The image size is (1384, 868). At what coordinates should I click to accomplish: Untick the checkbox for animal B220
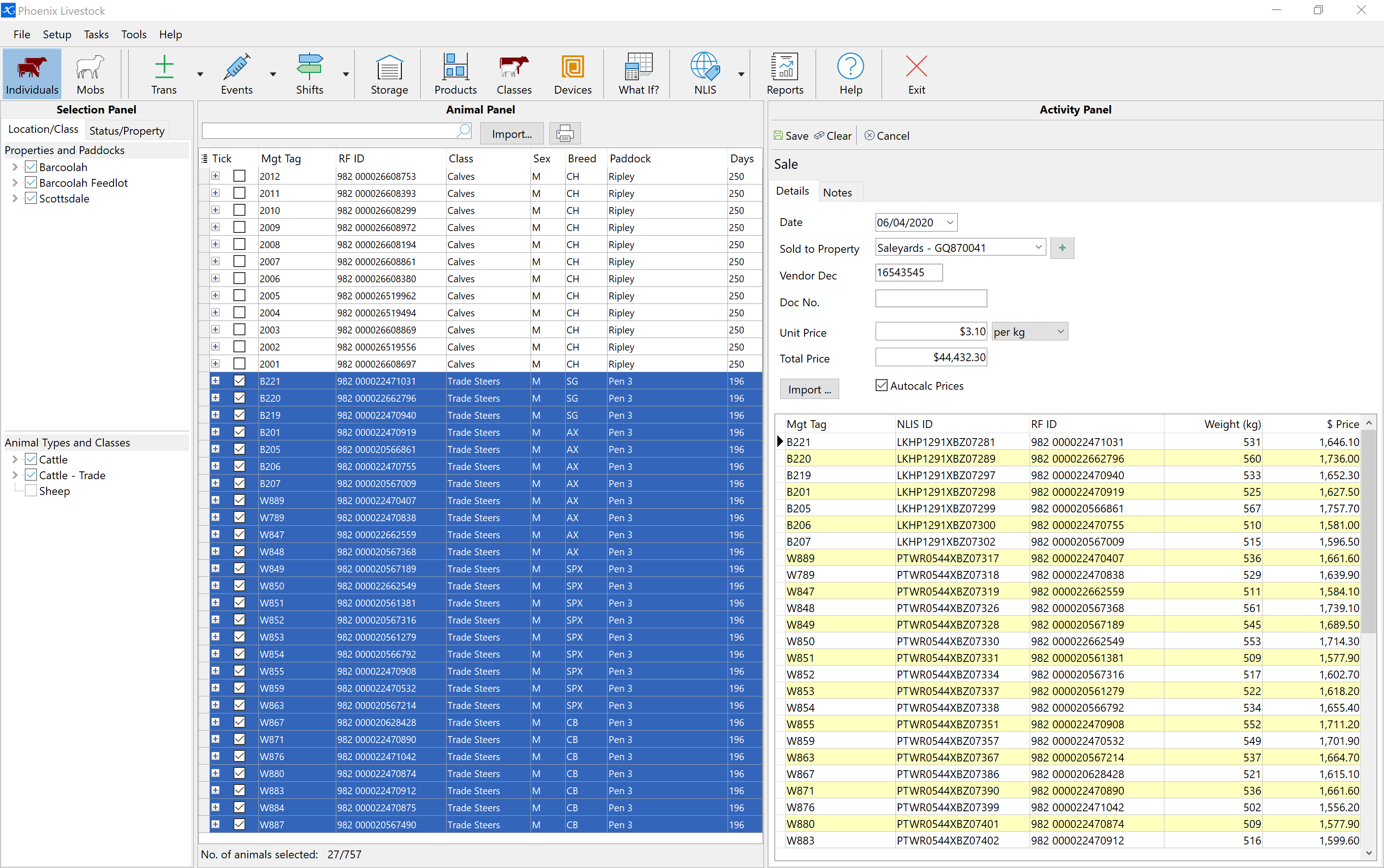(239, 398)
